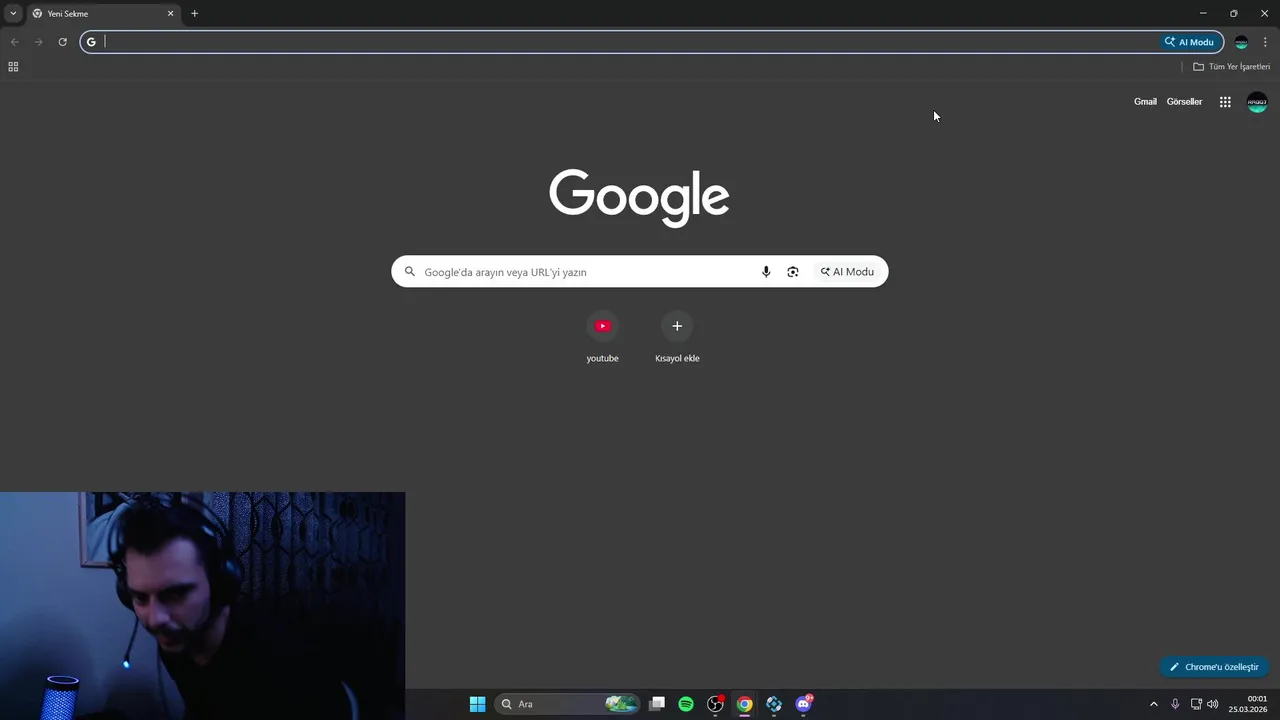Open Task View in the taskbar

pyautogui.click(x=657, y=704)
